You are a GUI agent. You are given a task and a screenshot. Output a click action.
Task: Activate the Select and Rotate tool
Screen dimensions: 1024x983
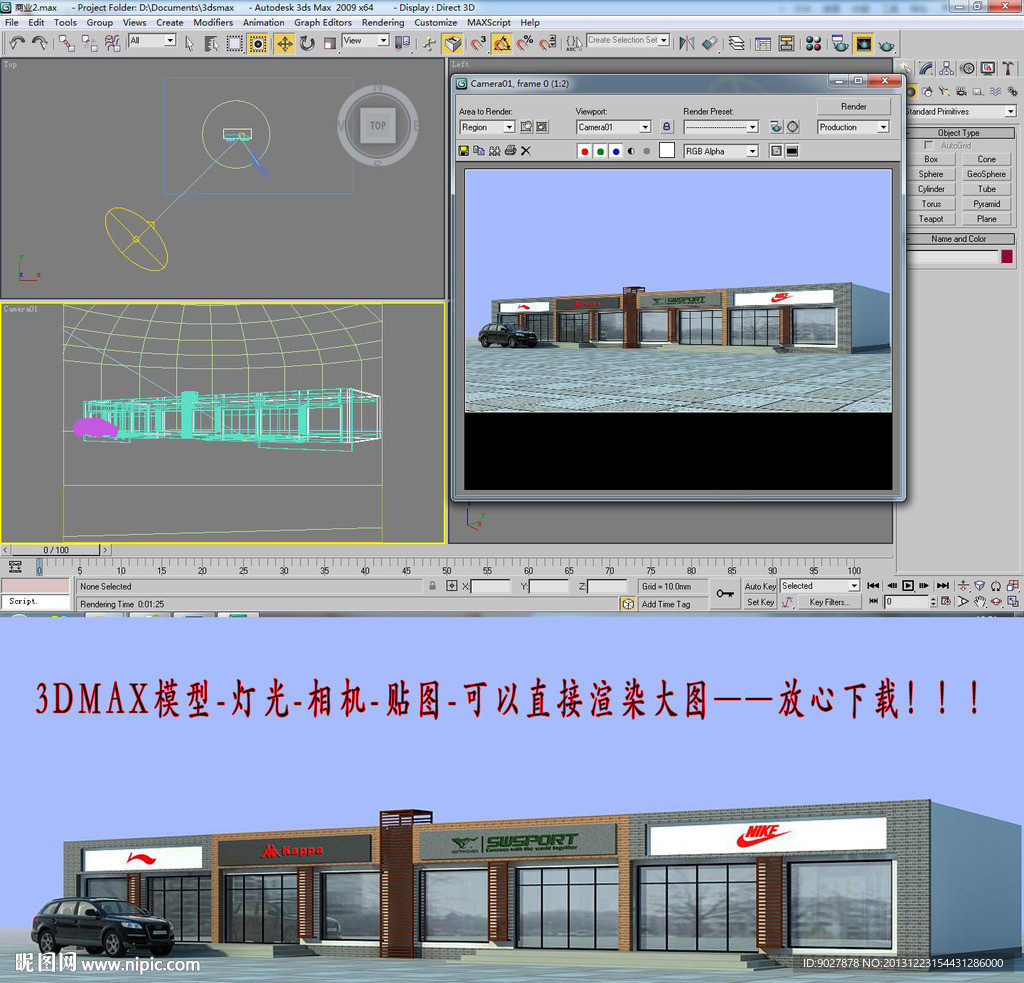(307, 44)
